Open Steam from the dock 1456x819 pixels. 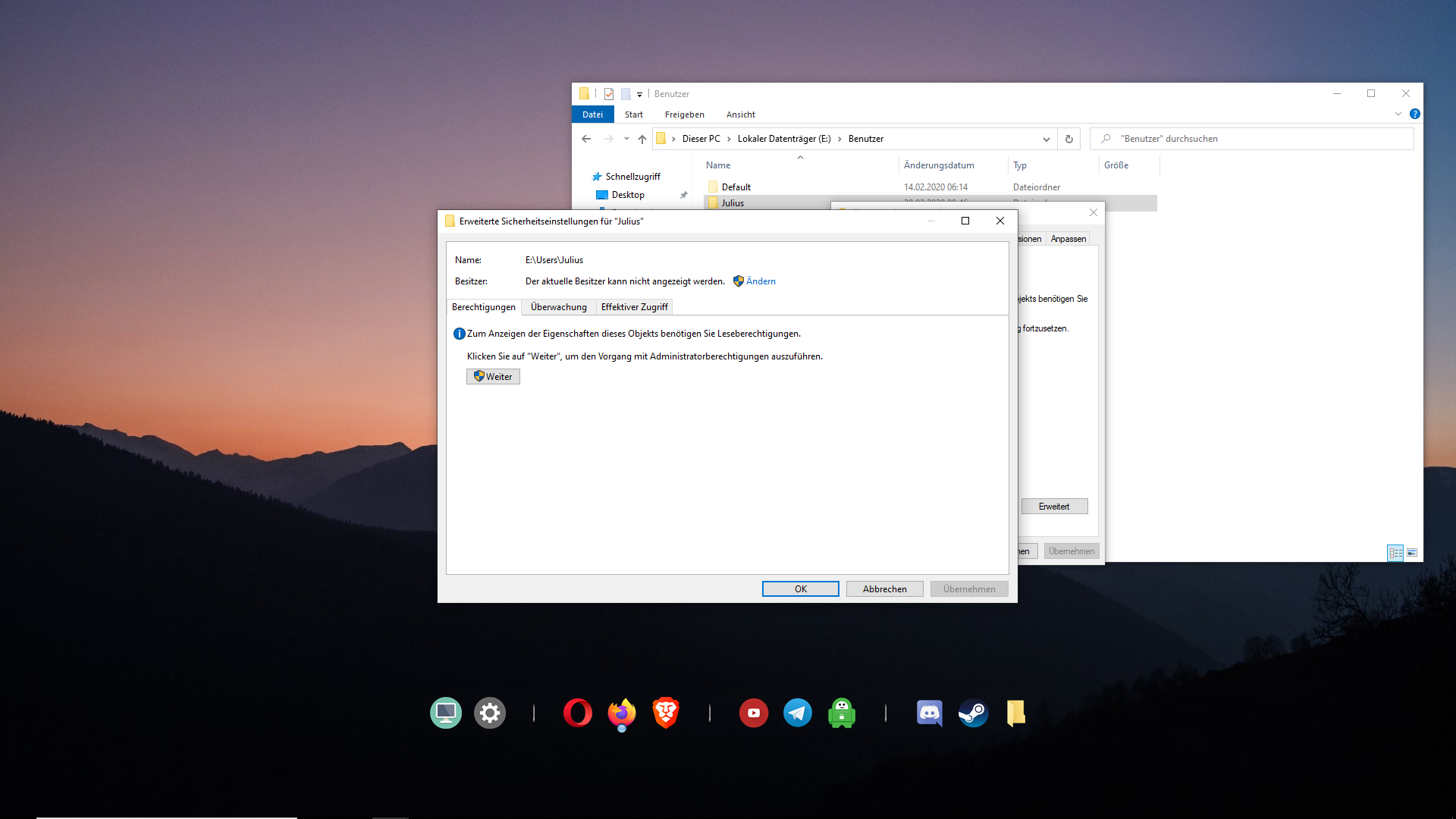973,713
